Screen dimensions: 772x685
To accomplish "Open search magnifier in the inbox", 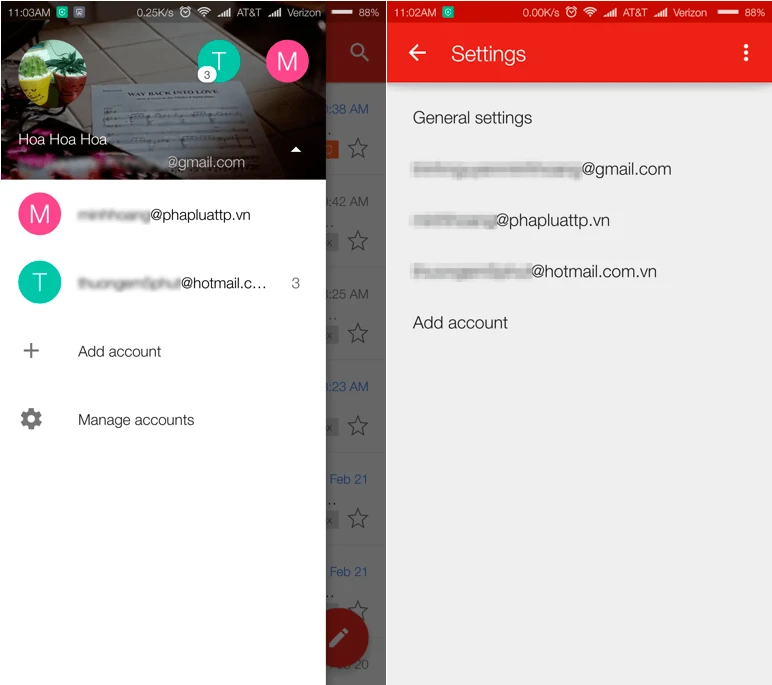I will coord(359,52).
